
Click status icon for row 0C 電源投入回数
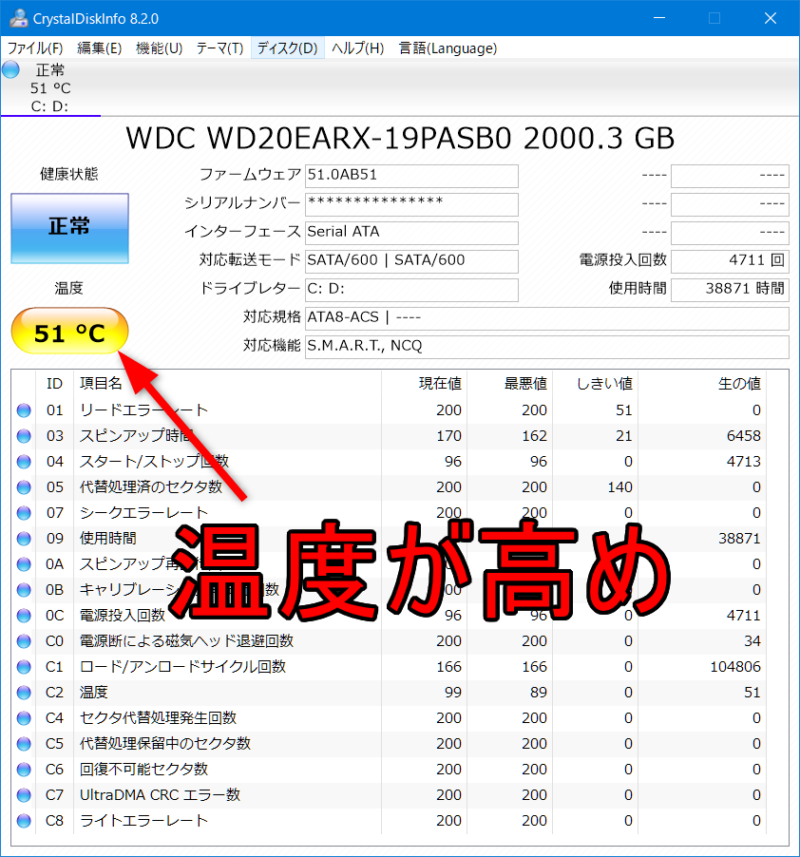[x=23, y=616]
